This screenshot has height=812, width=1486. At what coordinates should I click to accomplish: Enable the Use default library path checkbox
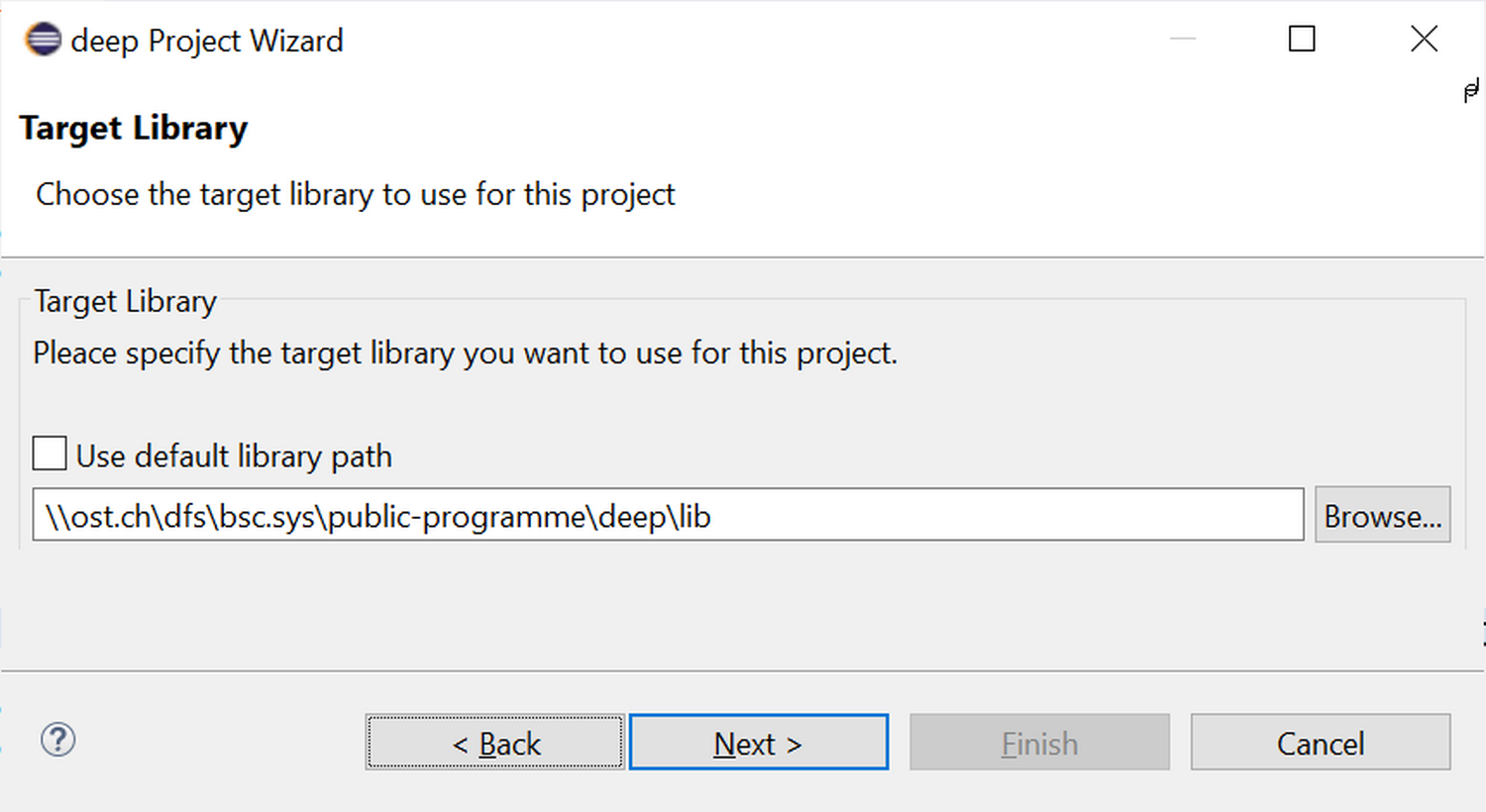click(x=50, y=455)
